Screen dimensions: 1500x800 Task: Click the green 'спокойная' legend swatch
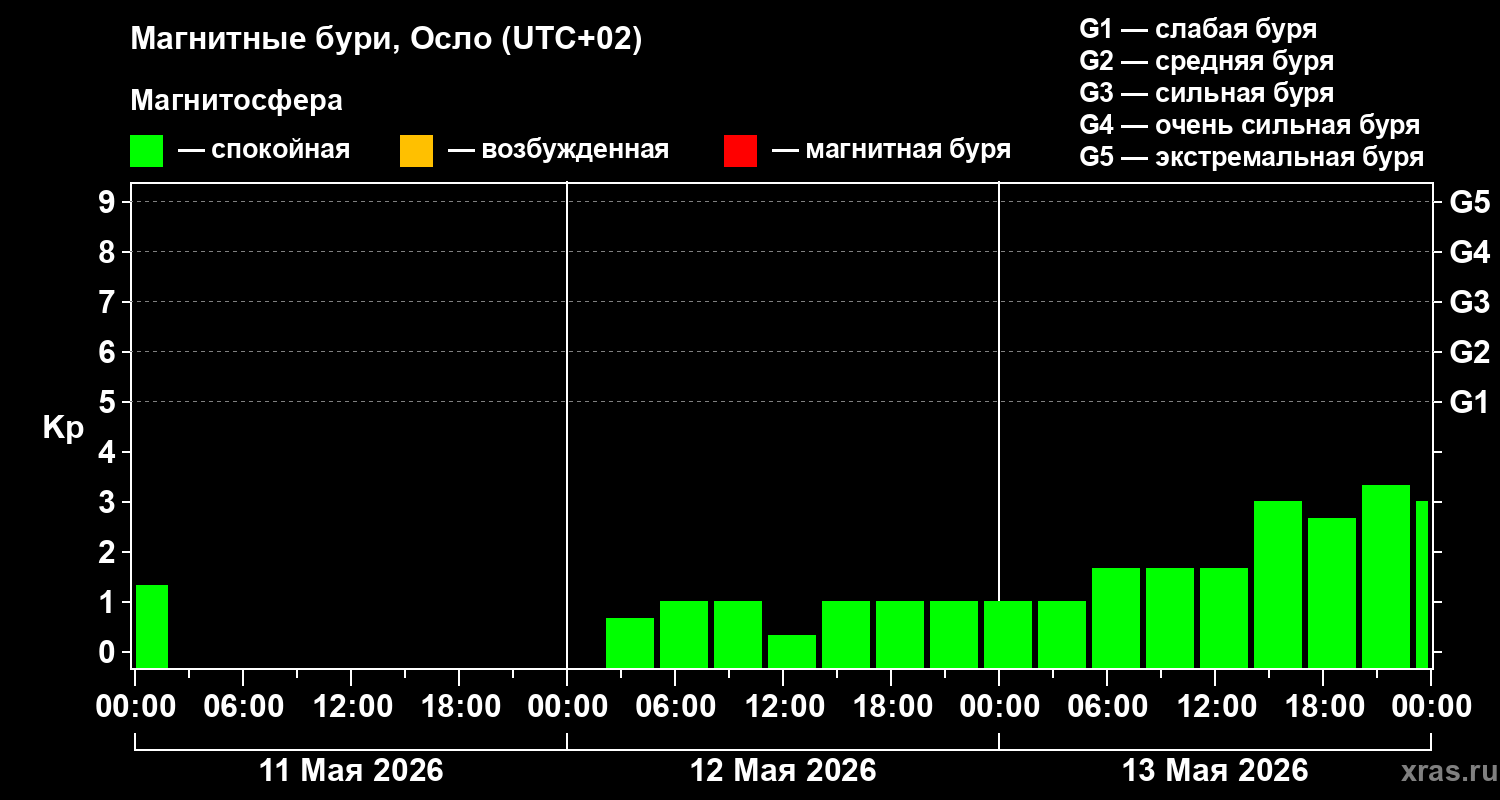pyautogui.click(x=147, y=150)
